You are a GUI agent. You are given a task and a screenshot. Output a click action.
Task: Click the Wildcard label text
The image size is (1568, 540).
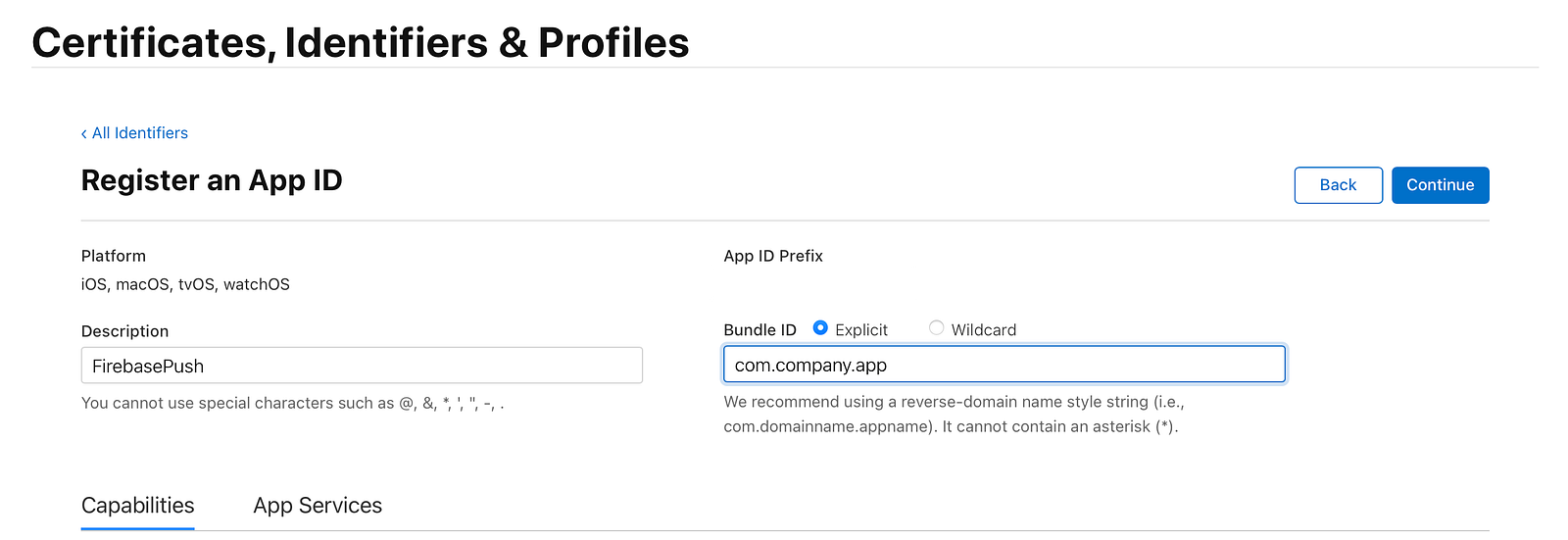click(983, 330)
